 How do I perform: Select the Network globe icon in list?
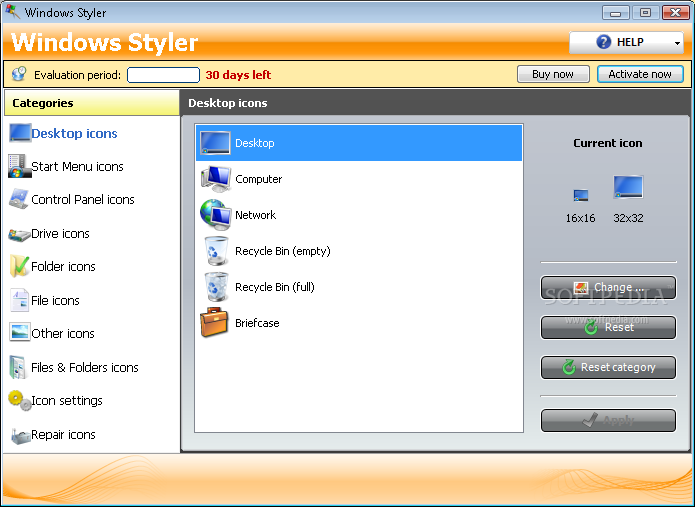(x=215, y=215)
